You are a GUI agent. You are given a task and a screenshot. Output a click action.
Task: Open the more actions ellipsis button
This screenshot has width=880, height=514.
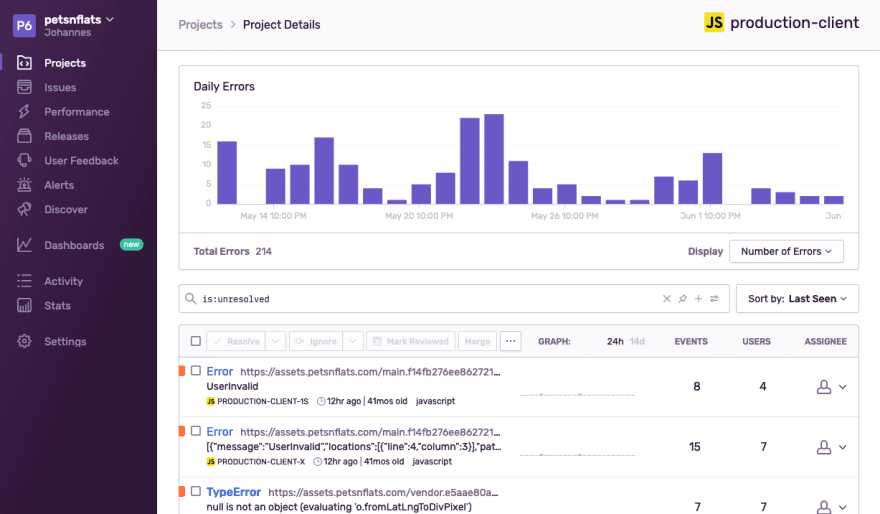click(511, 341)
